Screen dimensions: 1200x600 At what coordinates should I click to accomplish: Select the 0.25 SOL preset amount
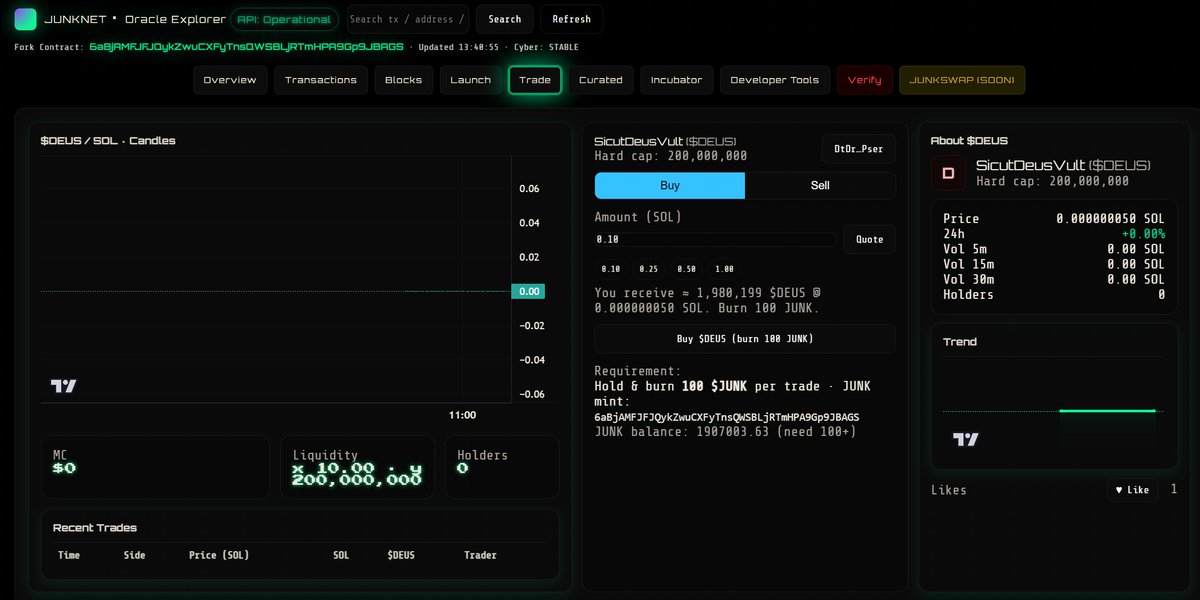[x=648, y=268]
